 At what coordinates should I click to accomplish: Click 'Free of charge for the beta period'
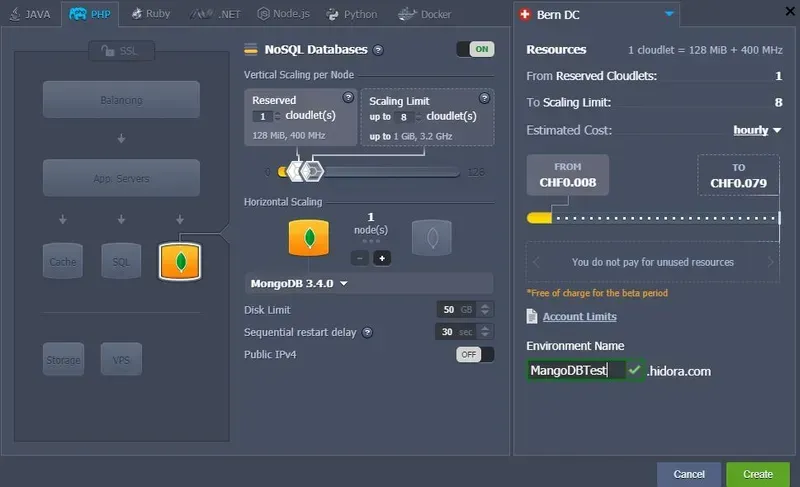pyautogui.click(x=597, y=293)
